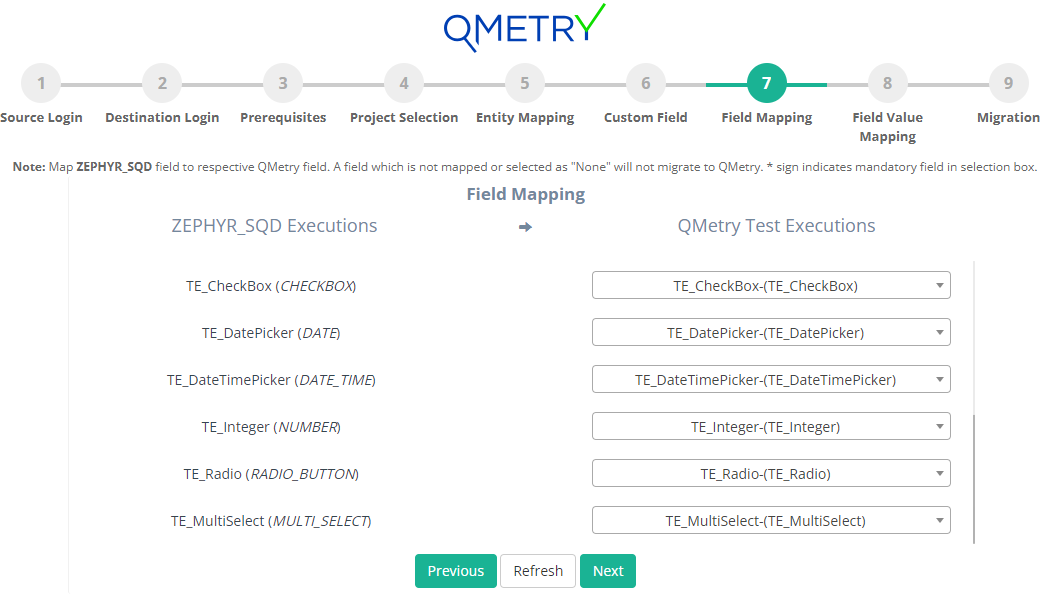Open the TE_DateTimePicker mapping dropdown
The height and width of the screenshot is (598, 1046).
771,380
